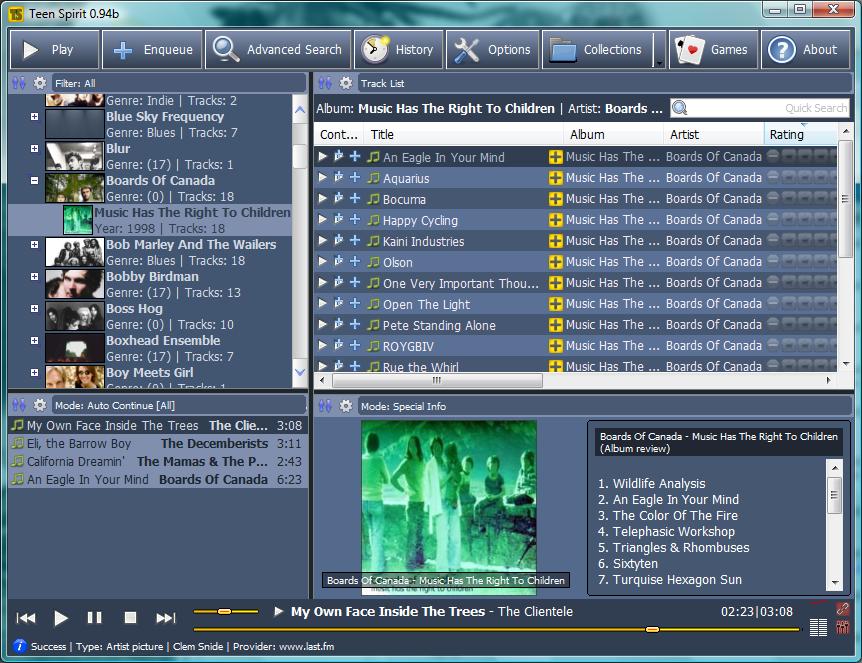This screenshot has width=862, height=663.
Task: Click insert-next icon for An Eagle In Your Mind
Action: 339,156
